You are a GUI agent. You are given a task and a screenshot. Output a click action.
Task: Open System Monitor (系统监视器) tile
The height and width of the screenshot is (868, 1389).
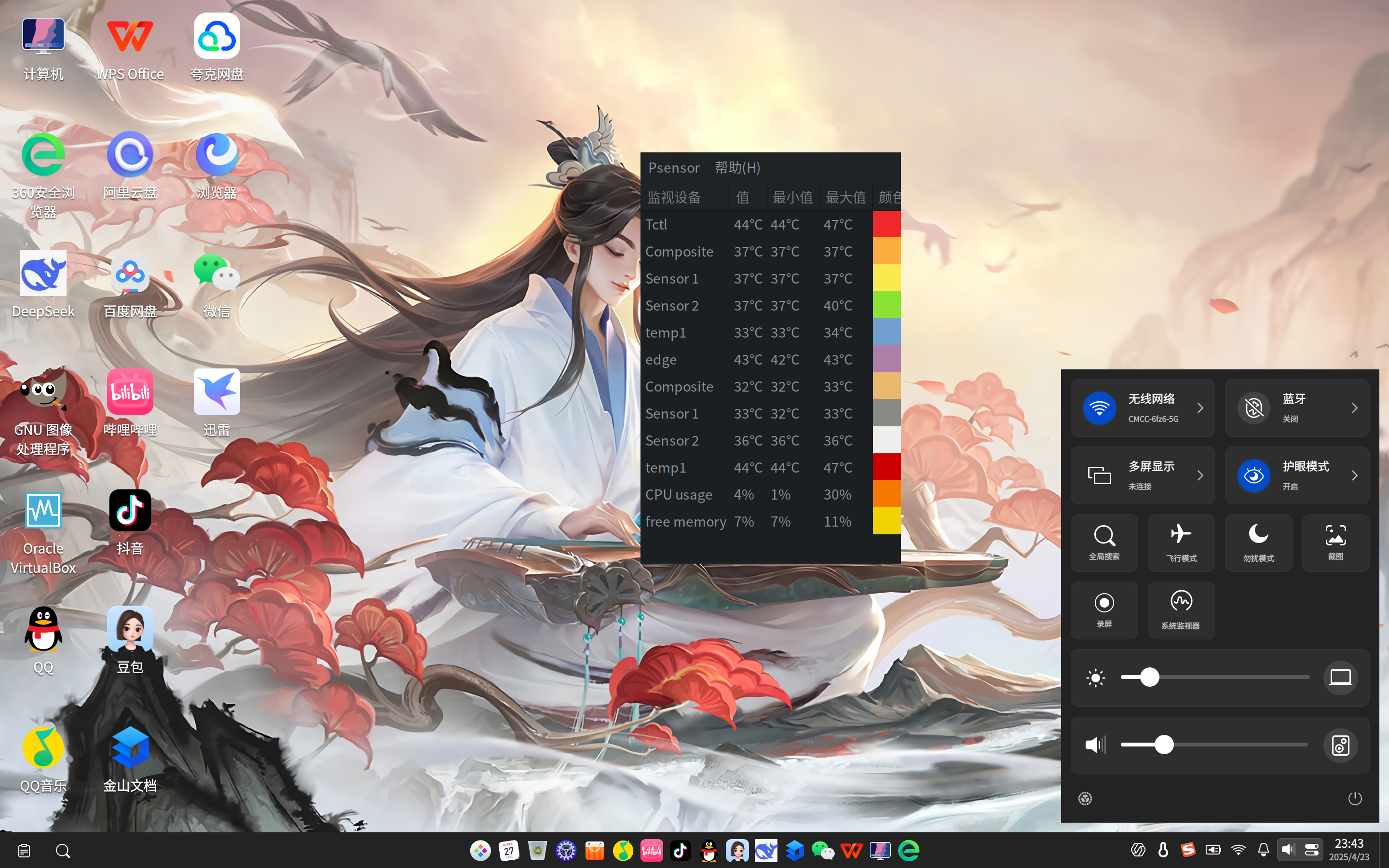(1181, 610)
